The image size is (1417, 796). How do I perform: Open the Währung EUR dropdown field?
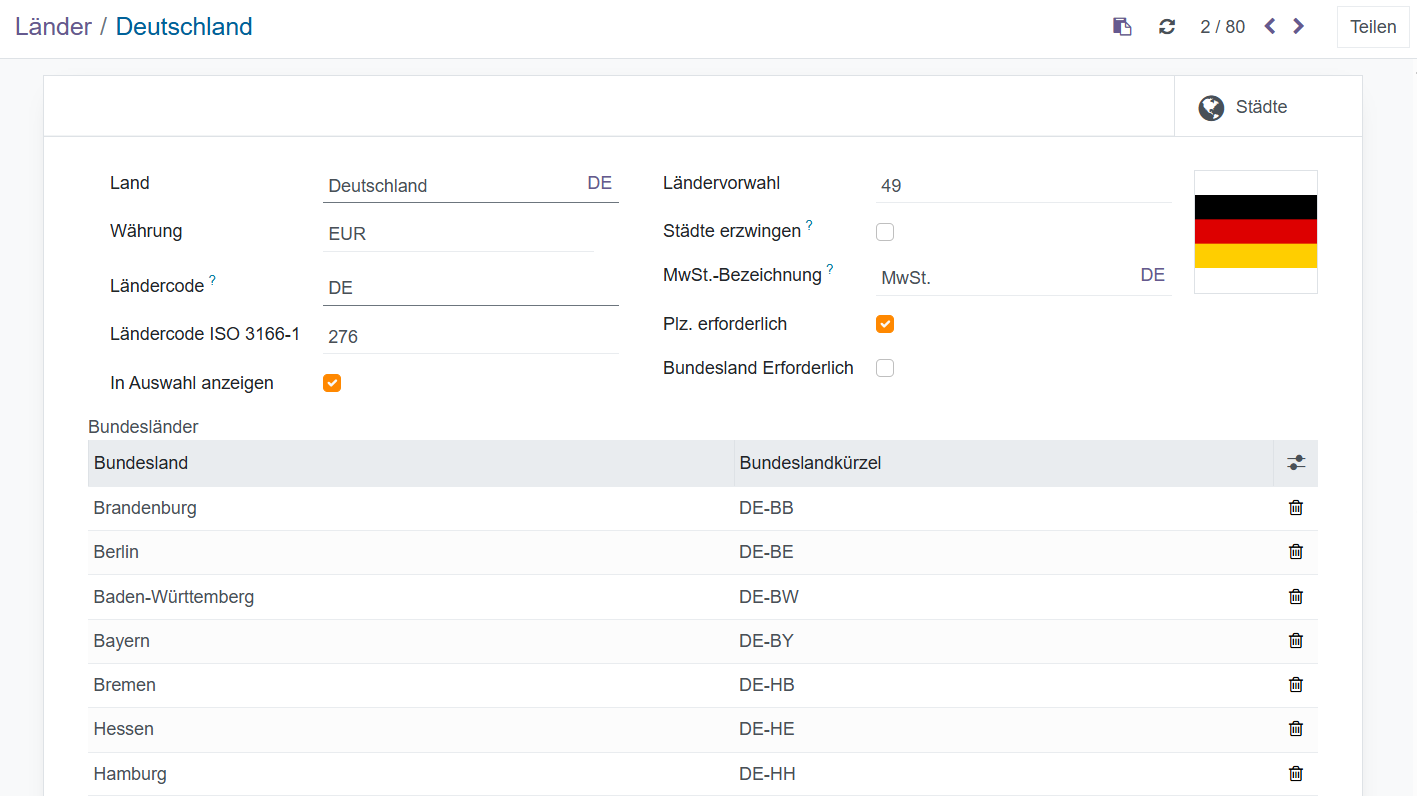458,234
